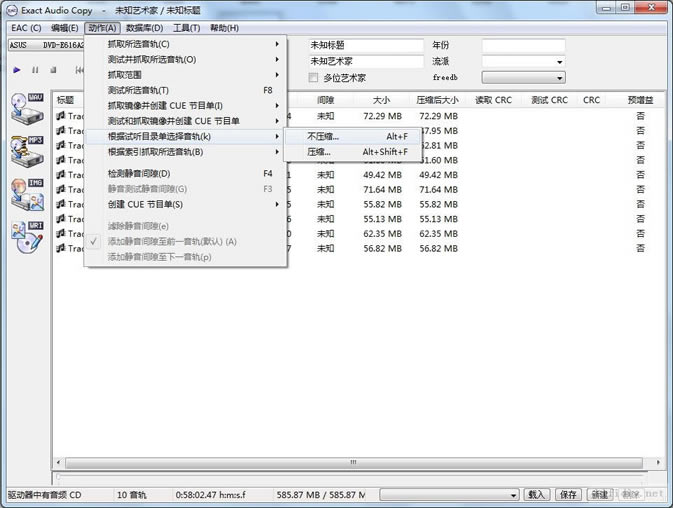Select 检测静音间隙(D) menu entry
The image size is (673, 508).
click(x=141, y=173)
